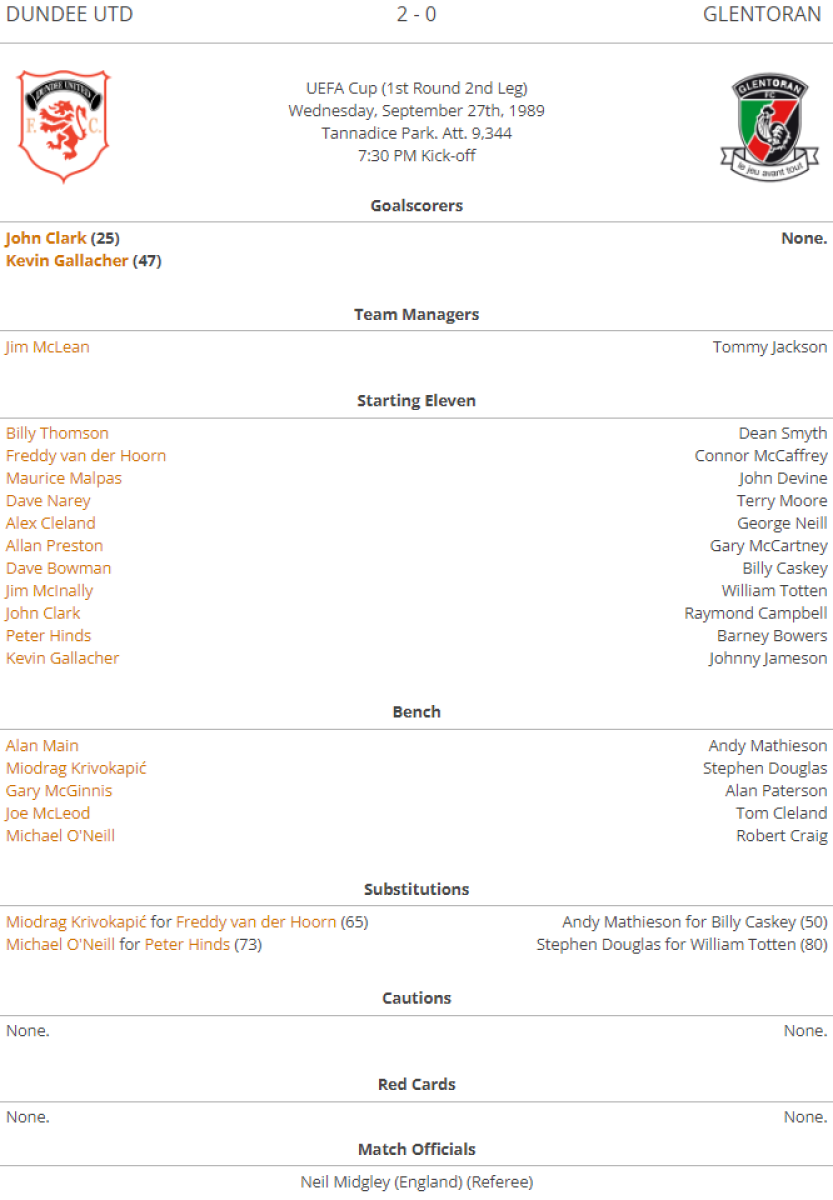
Task: Click Alex Cleland player link
Action: pyautogui.click(x=51, y=523)
